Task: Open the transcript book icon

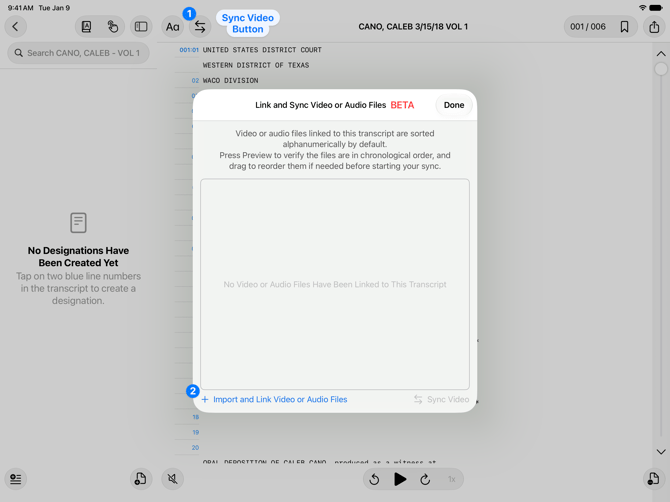Action: click(86, 26)
